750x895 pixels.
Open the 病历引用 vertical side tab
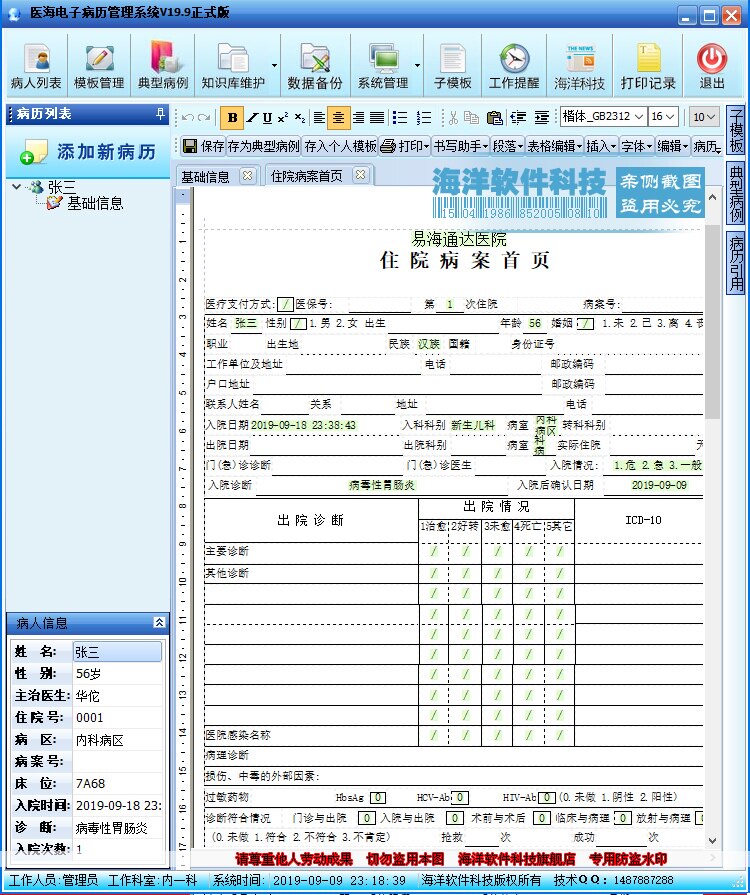pyautogui.click(x=736, y=263)
